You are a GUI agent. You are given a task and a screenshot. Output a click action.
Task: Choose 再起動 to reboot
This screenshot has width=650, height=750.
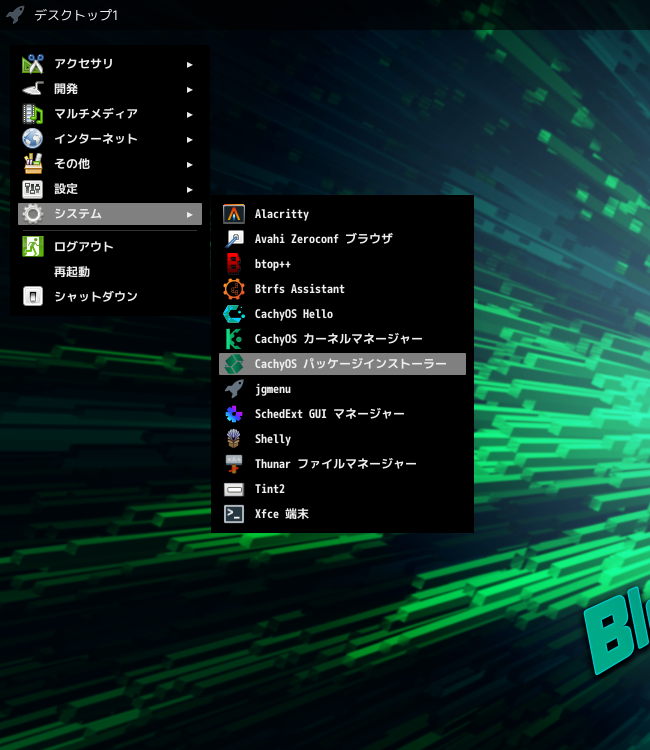click(x=110, y=271)
